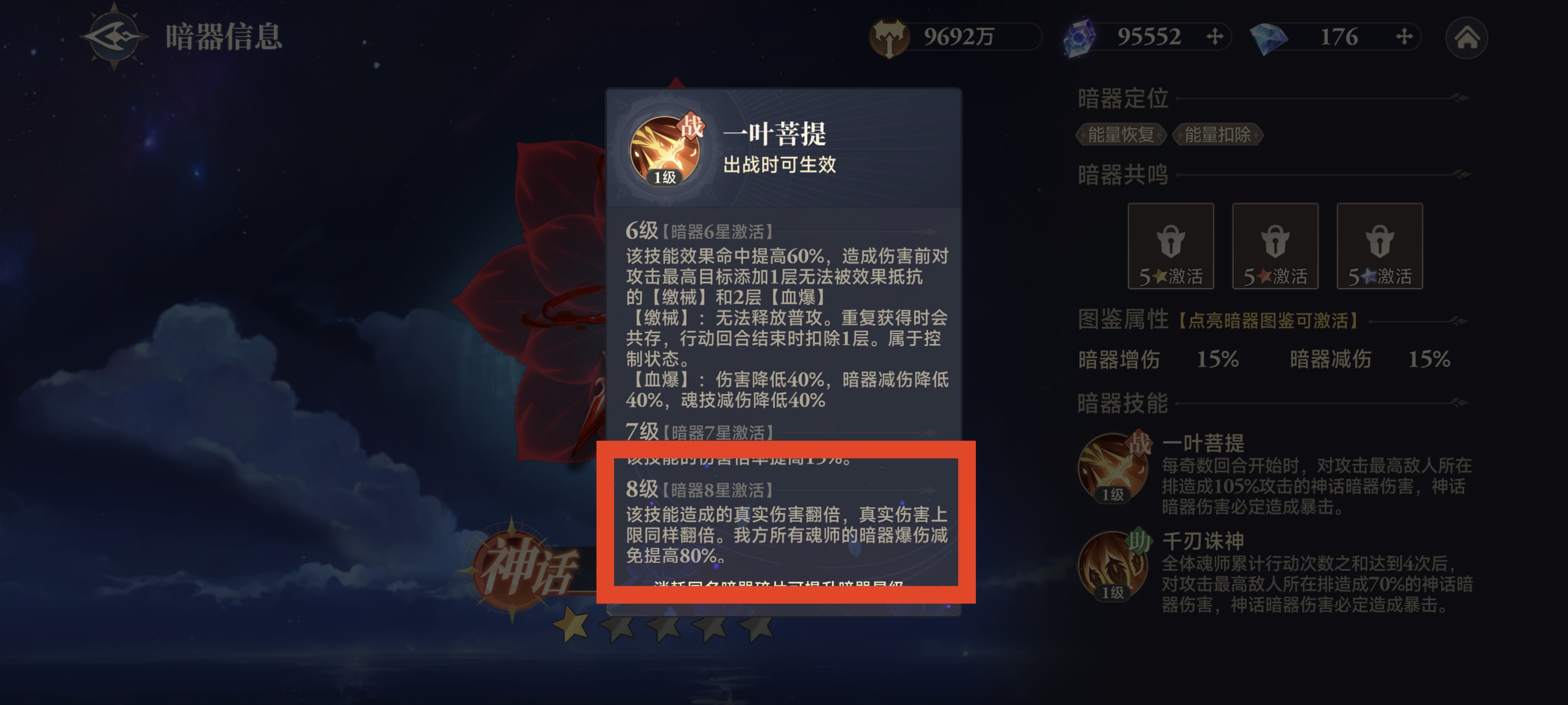Tap the first gold star rating
Image resolution: width=1568 pixels, height=705 pixels.
coord(571,624)
